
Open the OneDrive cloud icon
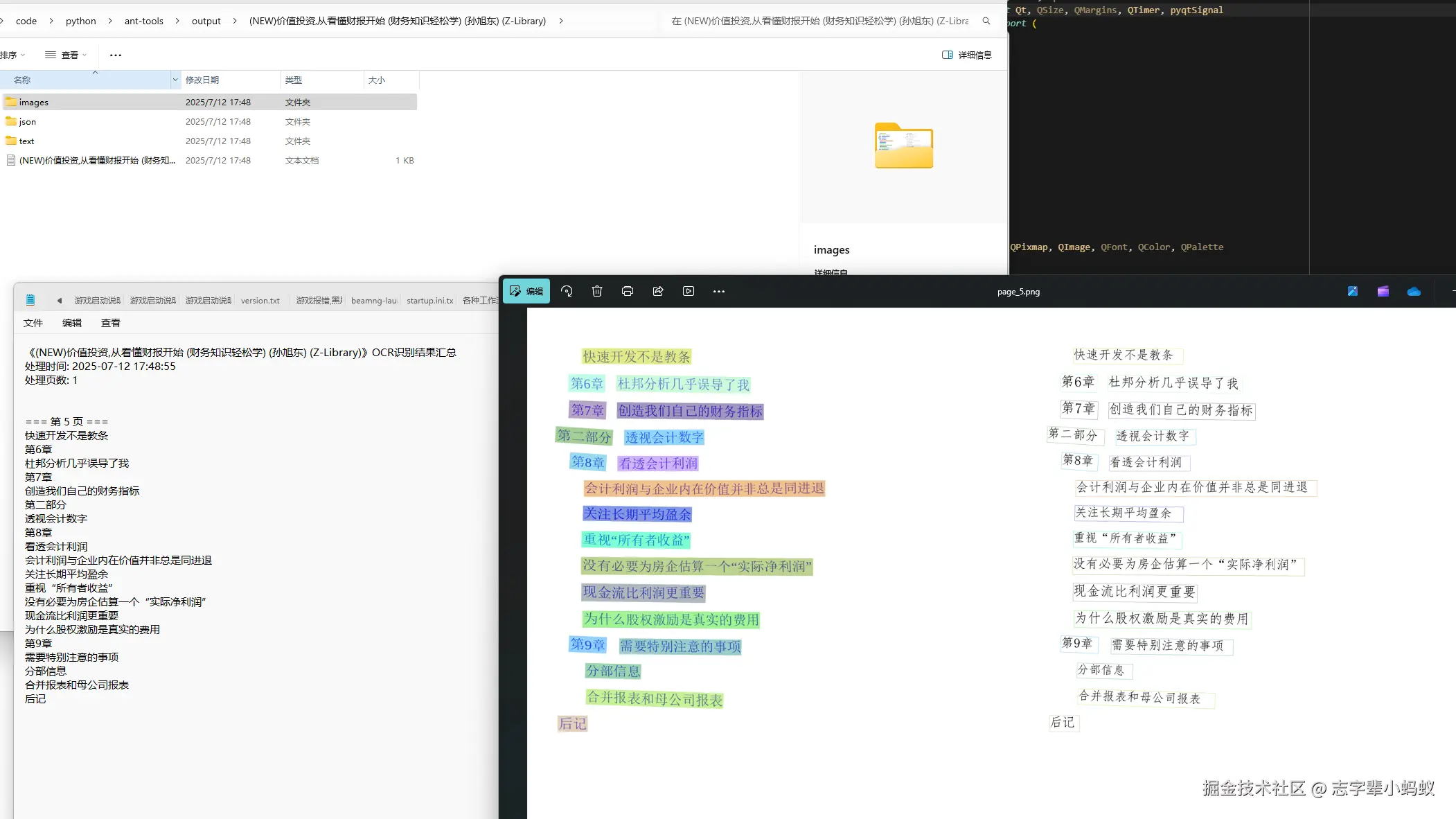1414,291
